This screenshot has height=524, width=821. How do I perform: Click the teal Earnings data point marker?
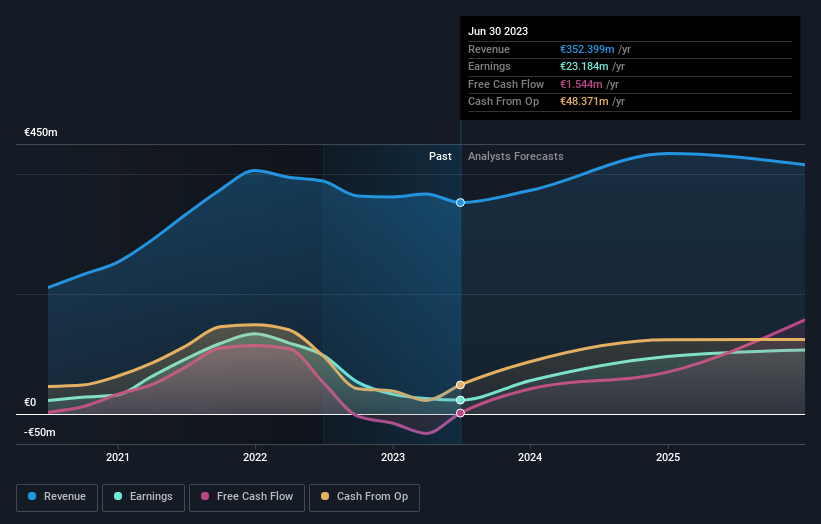click(x=460, y=400)
